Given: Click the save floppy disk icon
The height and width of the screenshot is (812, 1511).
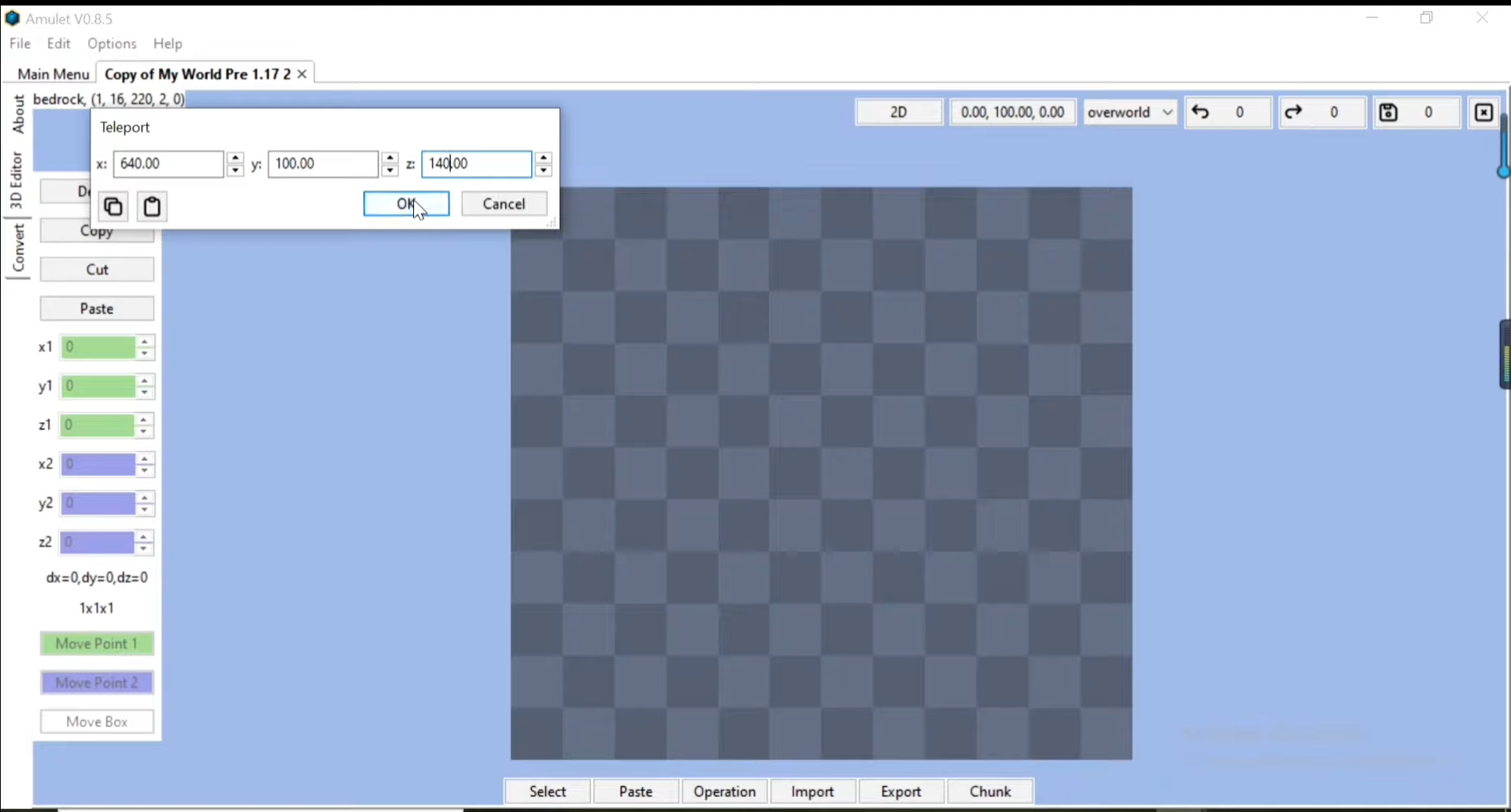Looking at the screenshot, I should pyautogui.click(x=1387, y=113).
